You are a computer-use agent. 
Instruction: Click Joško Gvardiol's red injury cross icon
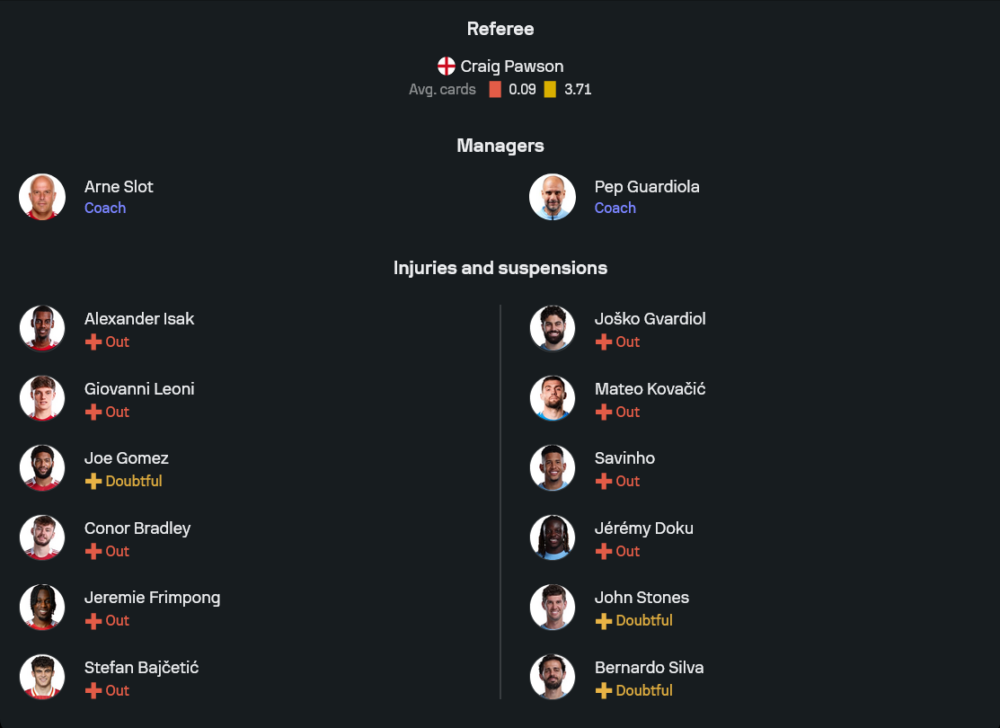[x=603, y=342]
